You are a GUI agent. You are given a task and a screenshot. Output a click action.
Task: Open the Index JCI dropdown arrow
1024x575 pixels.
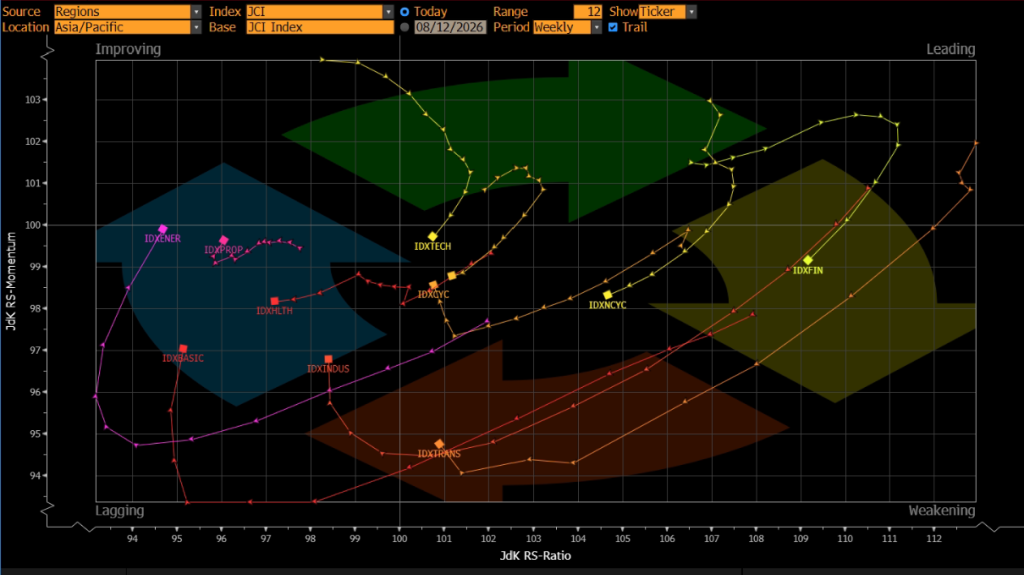[389, 12]
